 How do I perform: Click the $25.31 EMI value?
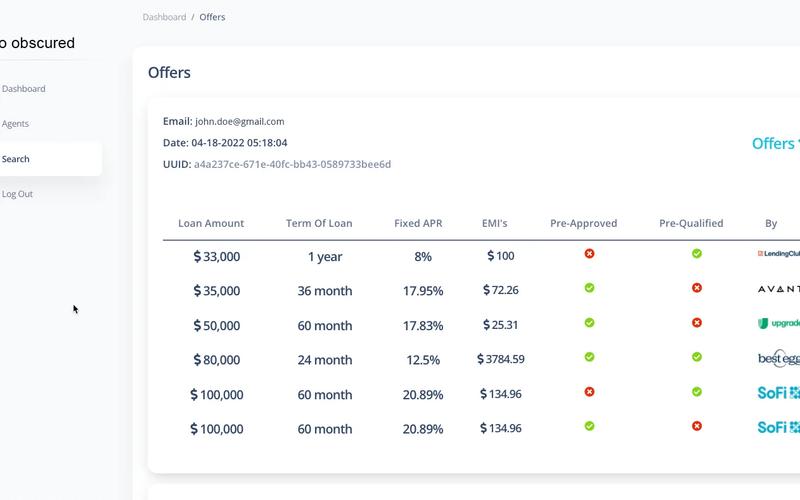tap(501, 325)
